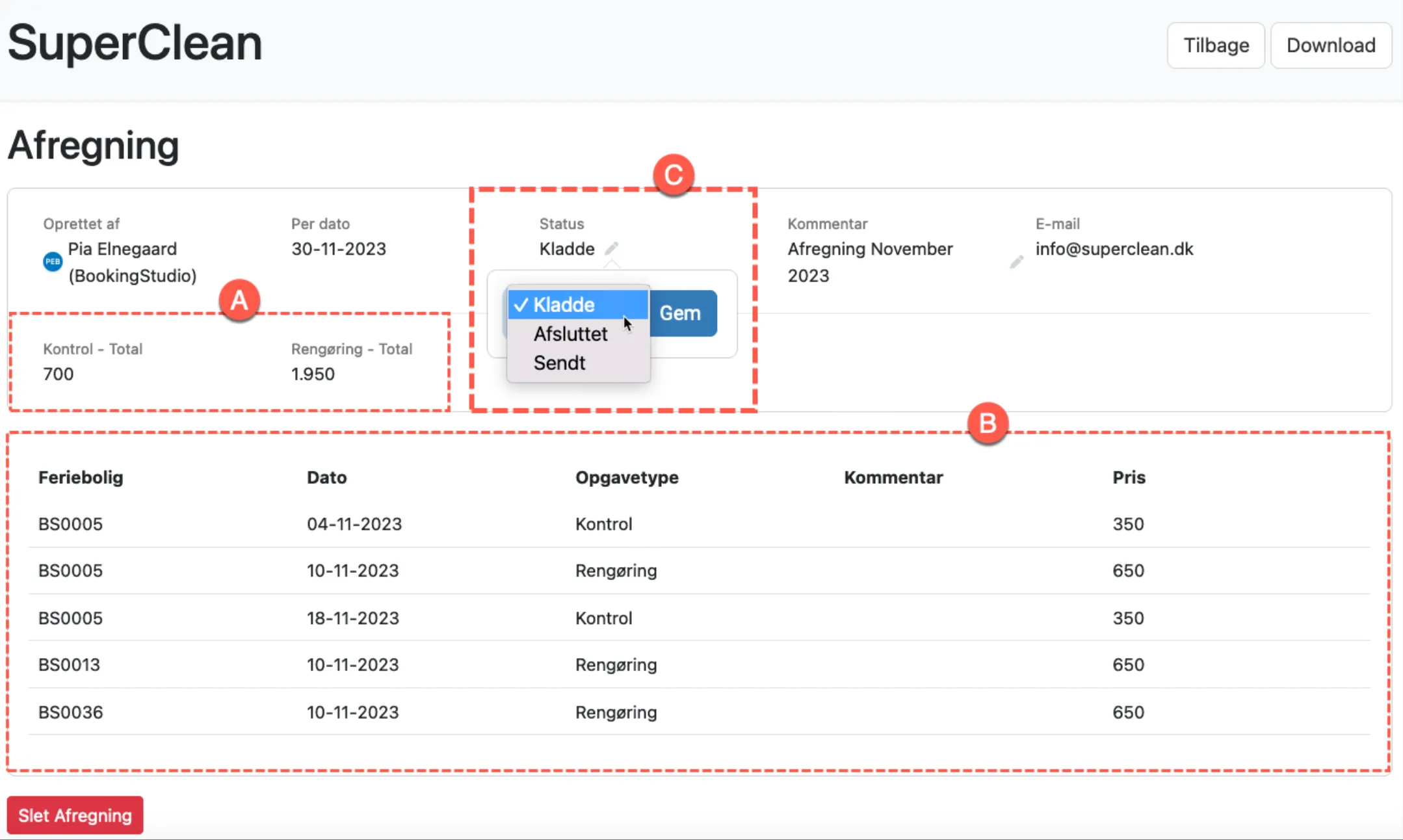
Task: Click the Opgavetype column header
Action: (x=626, y=477)
